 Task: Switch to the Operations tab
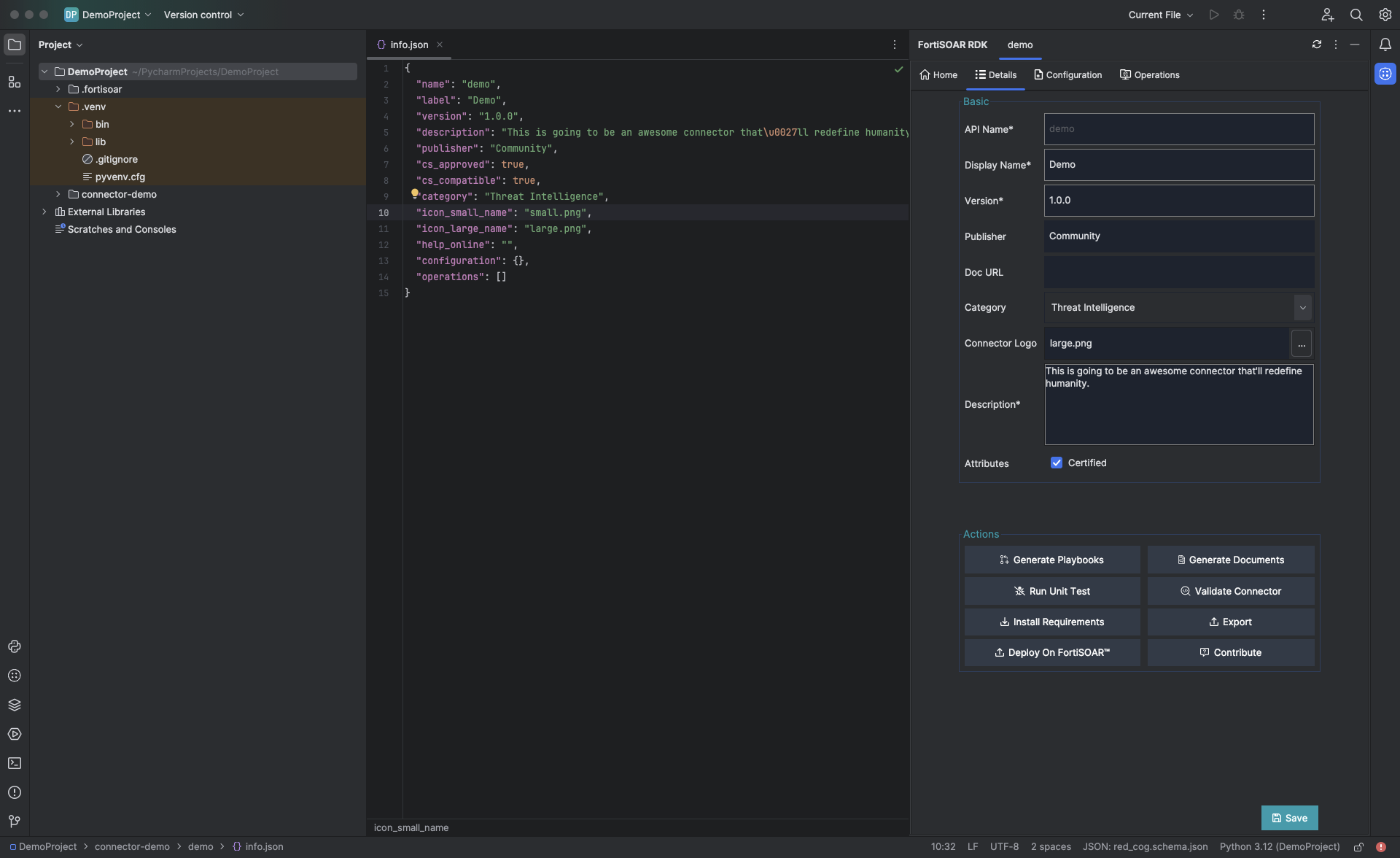pyautogui.click(x=1149, y=75)
